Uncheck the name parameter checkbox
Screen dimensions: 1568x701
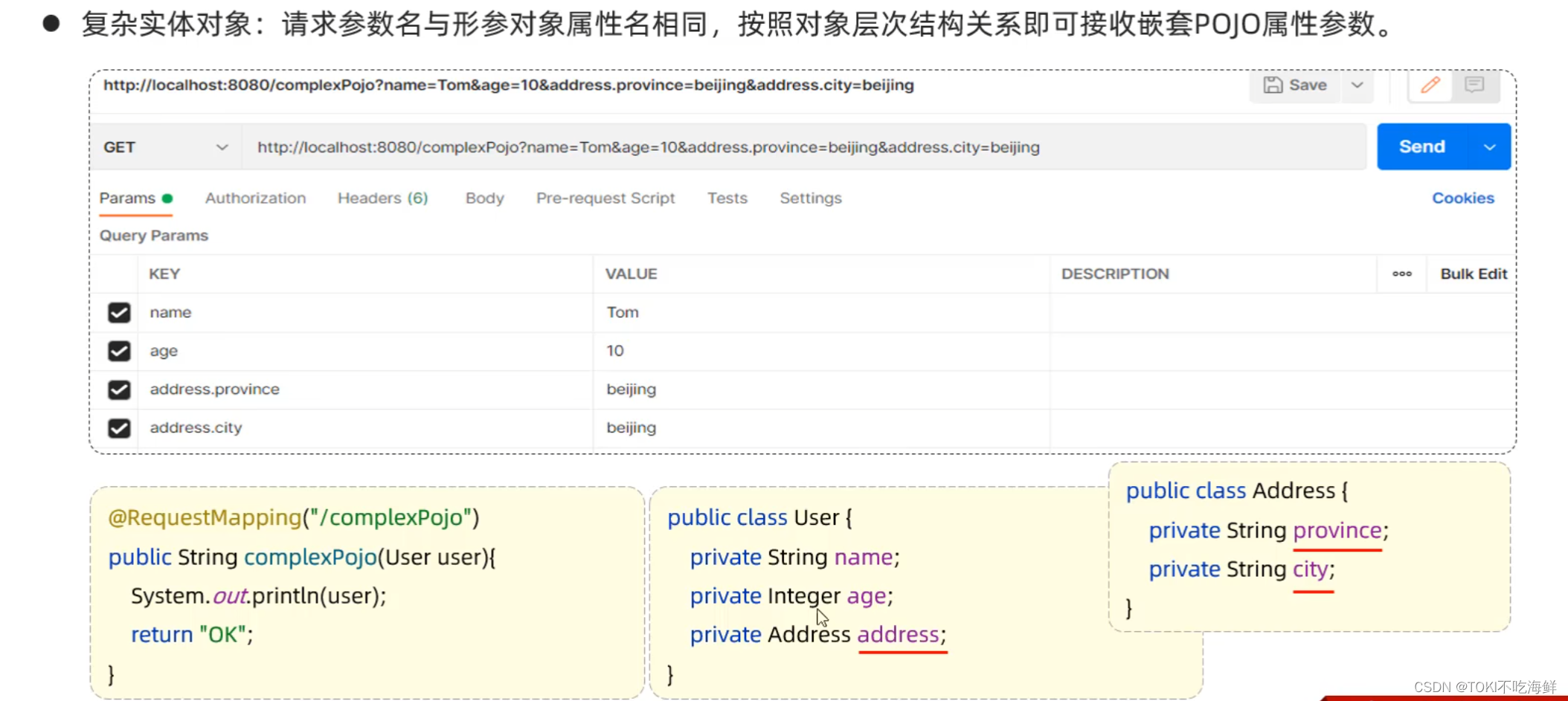click(x=119, y=312)
